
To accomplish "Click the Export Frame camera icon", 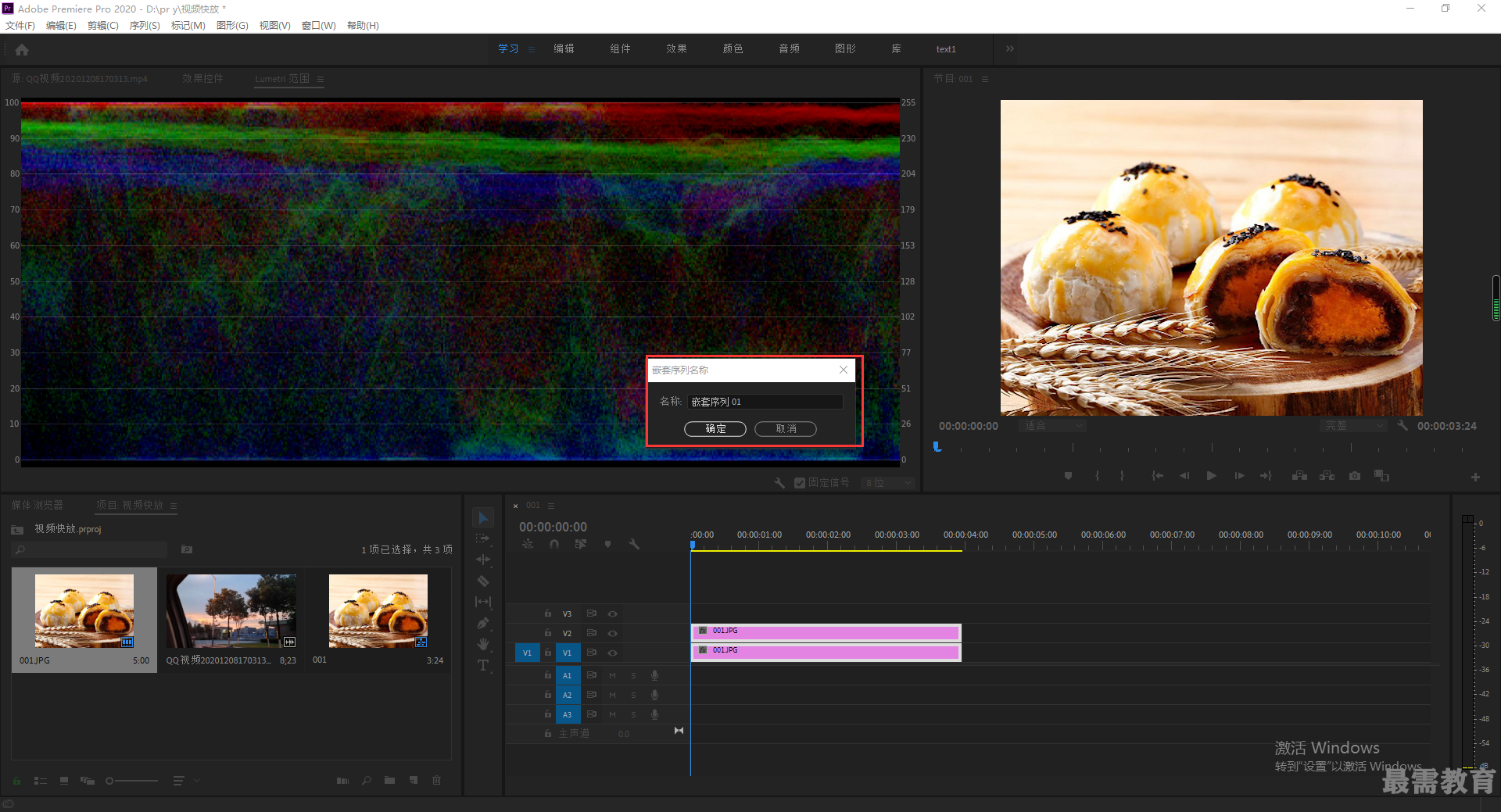I will pyautogui.click(x=1355, y=475).
